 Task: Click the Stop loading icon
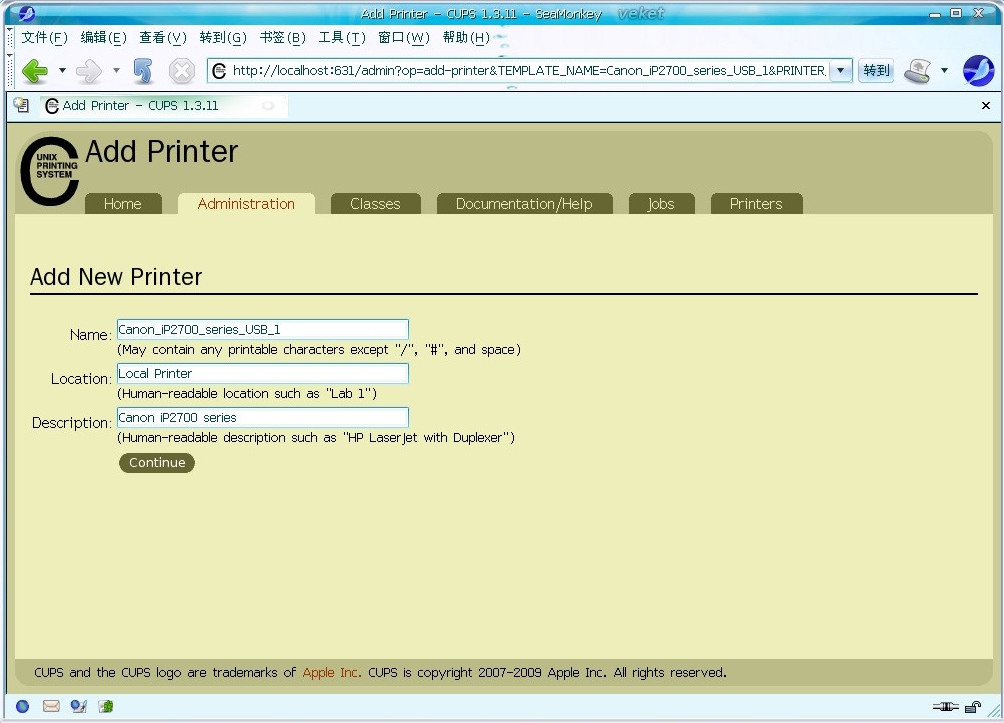pos(182,70)
